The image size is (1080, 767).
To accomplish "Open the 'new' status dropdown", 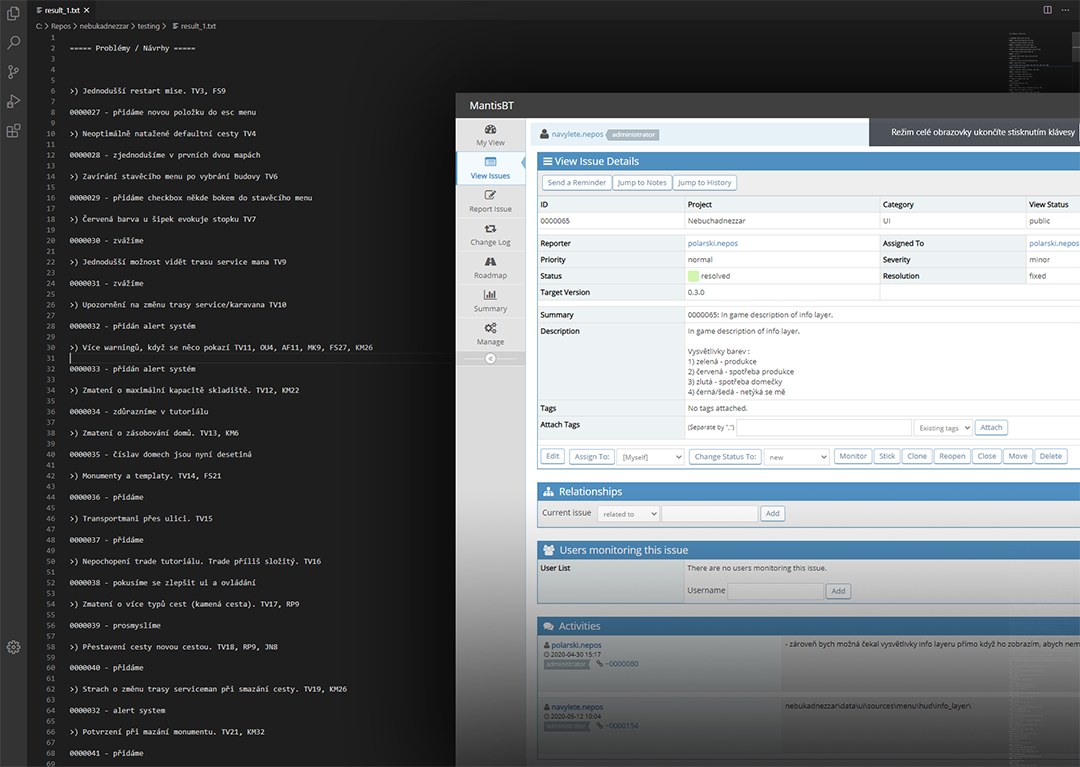I will coord(796,456).
